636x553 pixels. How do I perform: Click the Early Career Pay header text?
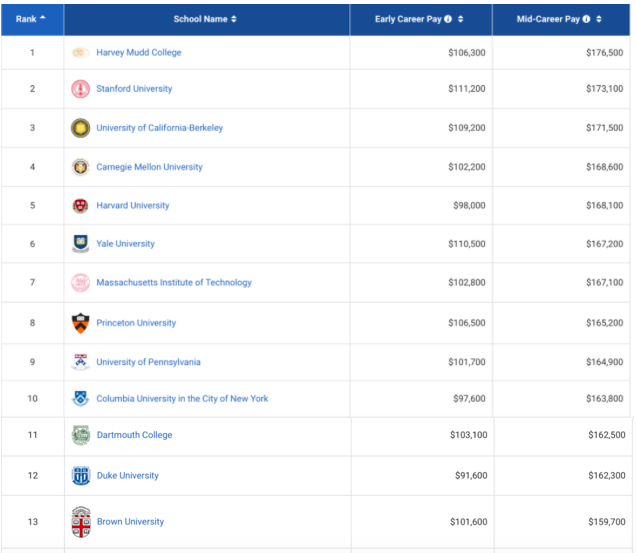click(x=408, y=19)
